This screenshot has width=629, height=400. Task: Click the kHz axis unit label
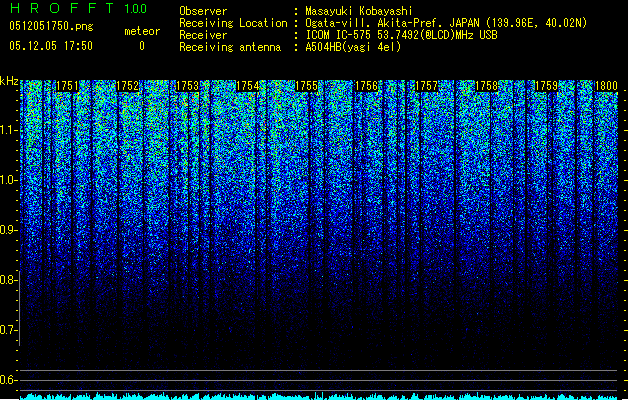click(9, 81)
